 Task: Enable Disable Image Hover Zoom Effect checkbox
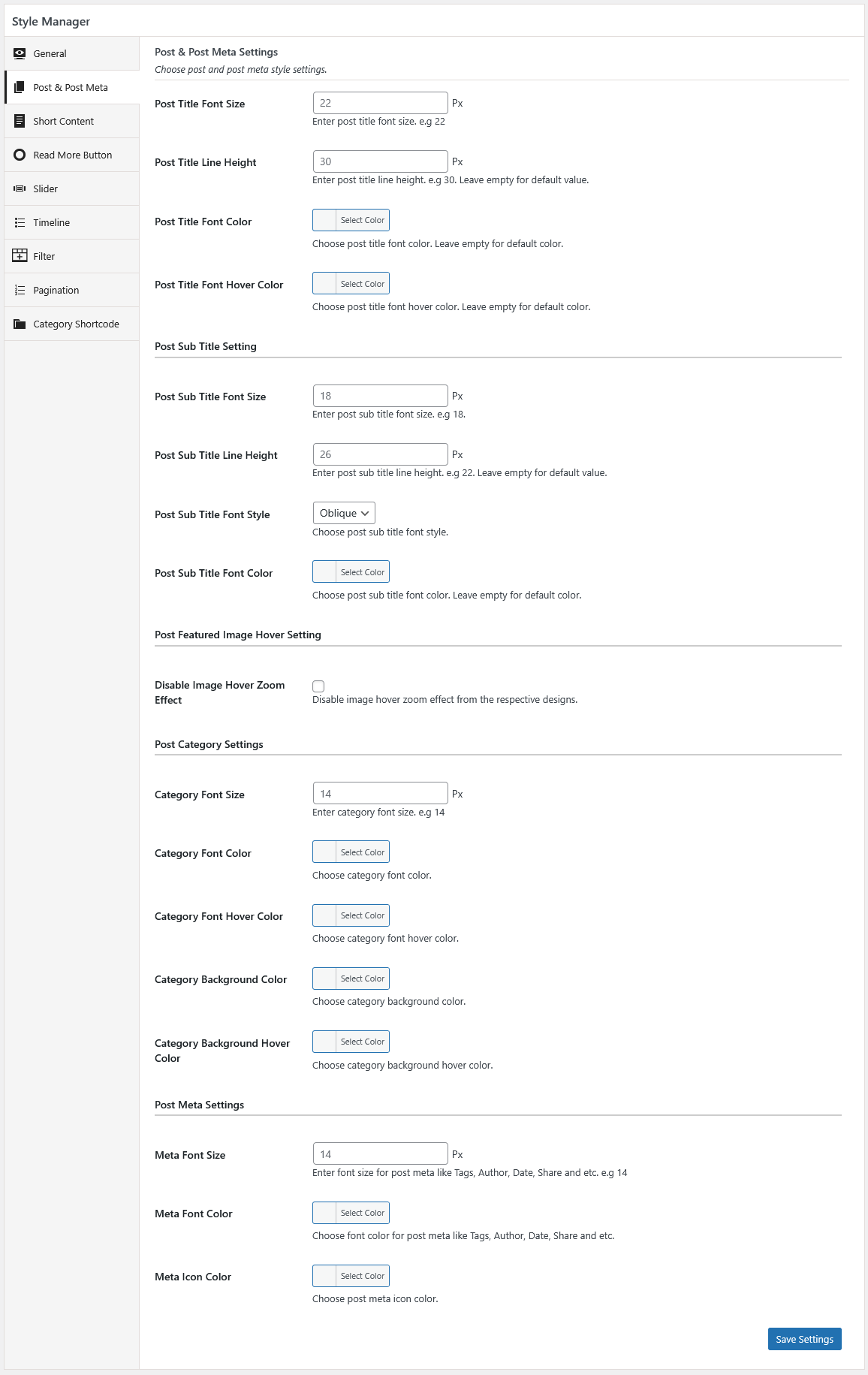pos(318,686)
